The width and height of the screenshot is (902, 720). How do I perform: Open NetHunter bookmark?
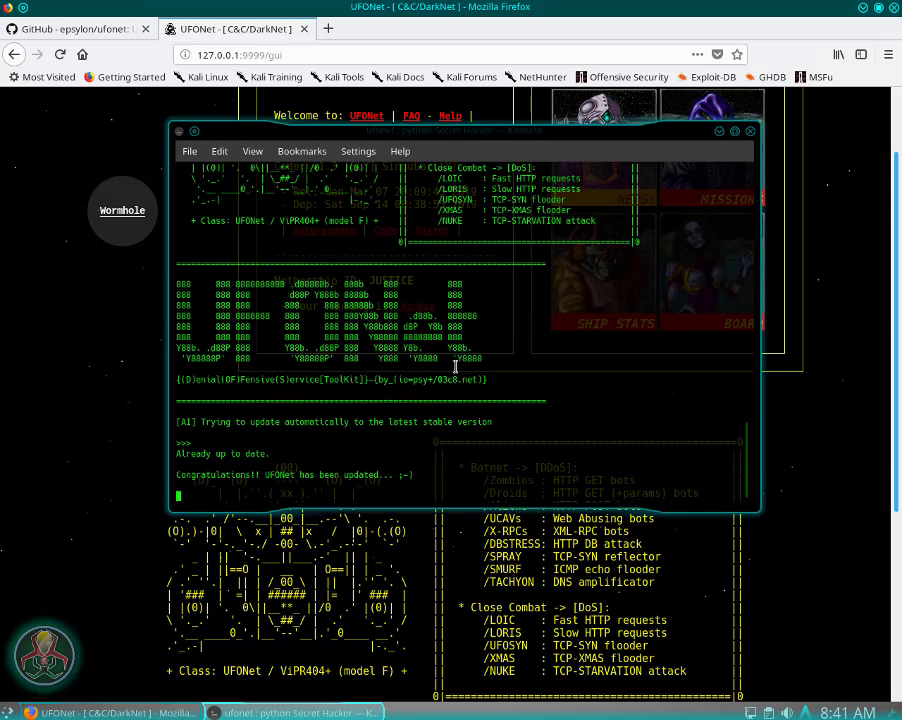[536, 77]
